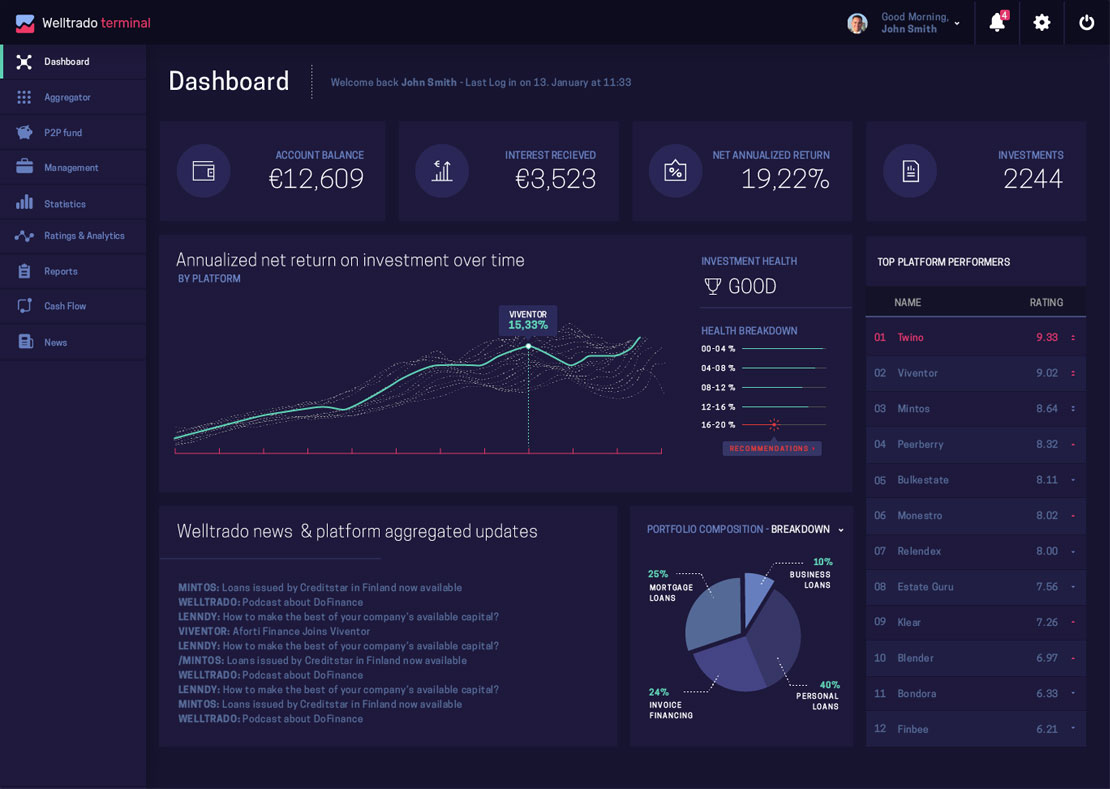Click the John Smith profile avatar
Viewport: 1110px width, 789px height.
857,23
